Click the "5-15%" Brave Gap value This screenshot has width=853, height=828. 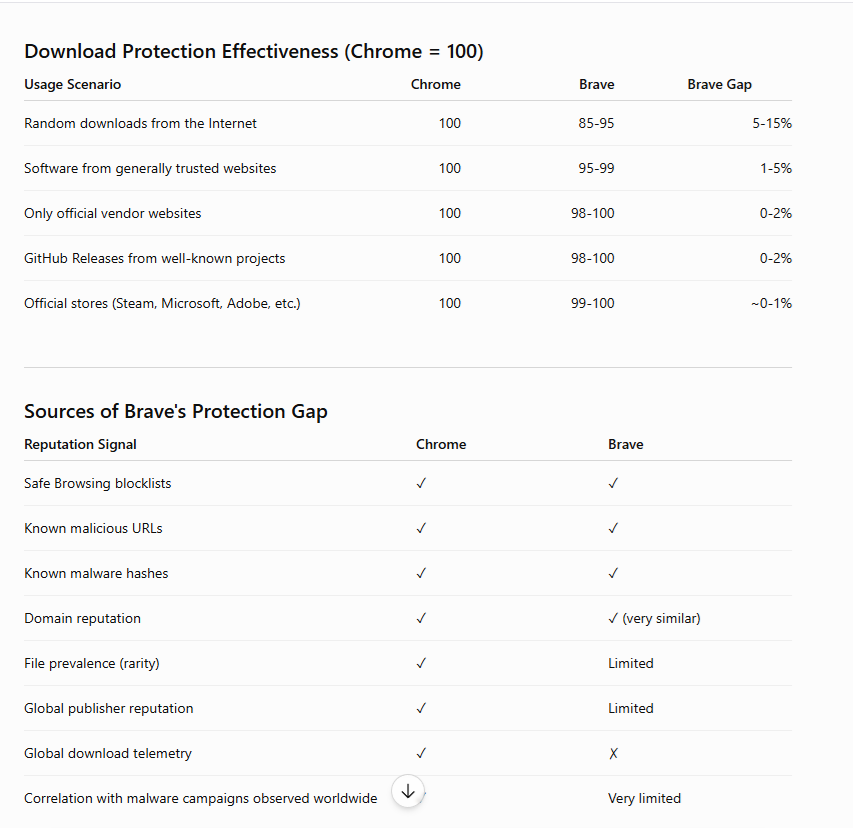[772, 123]
